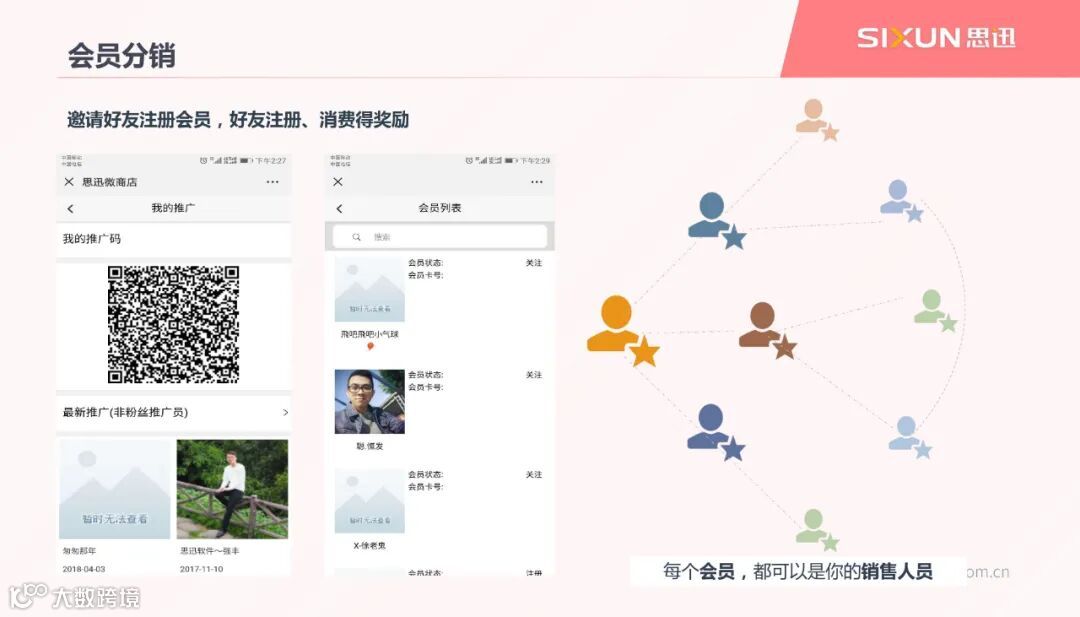
Task: Click the peach member icon at the top
Action: coord(817,120)
